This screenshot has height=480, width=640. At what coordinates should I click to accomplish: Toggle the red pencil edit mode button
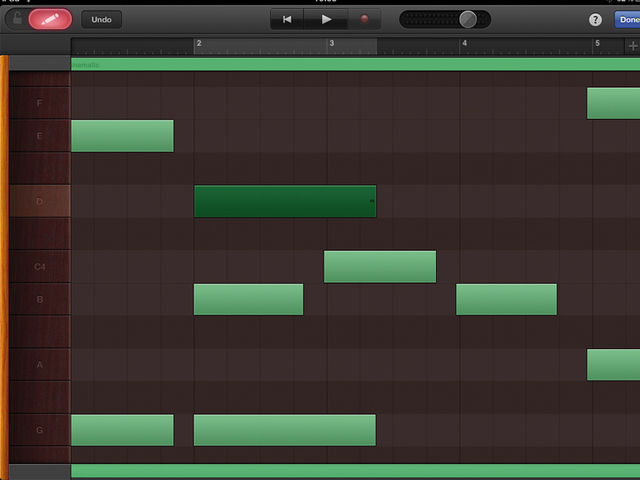pyautogui.click(x=50, y=19)
